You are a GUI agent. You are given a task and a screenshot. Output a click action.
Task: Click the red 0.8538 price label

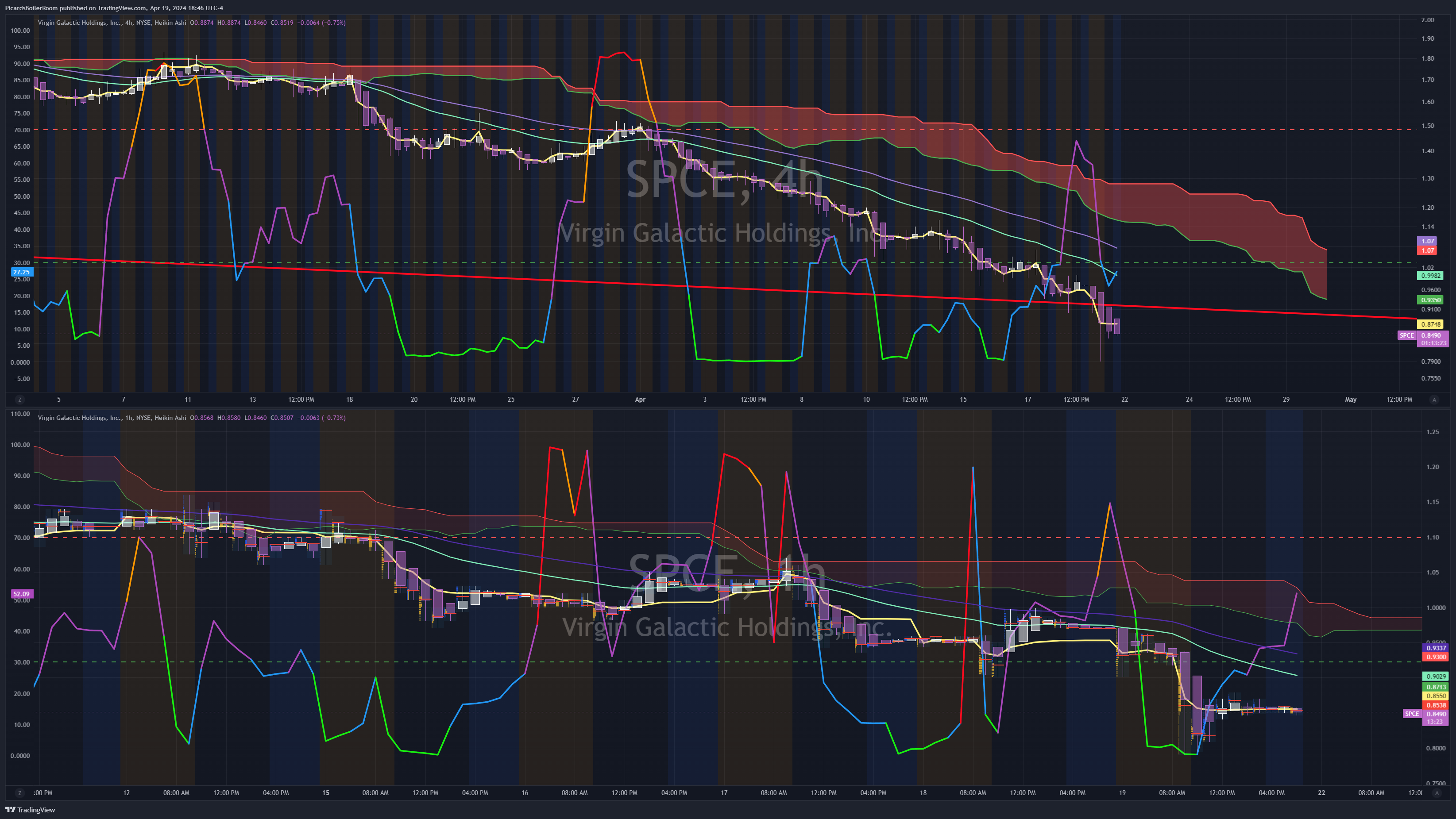(x=1436, y=705)
